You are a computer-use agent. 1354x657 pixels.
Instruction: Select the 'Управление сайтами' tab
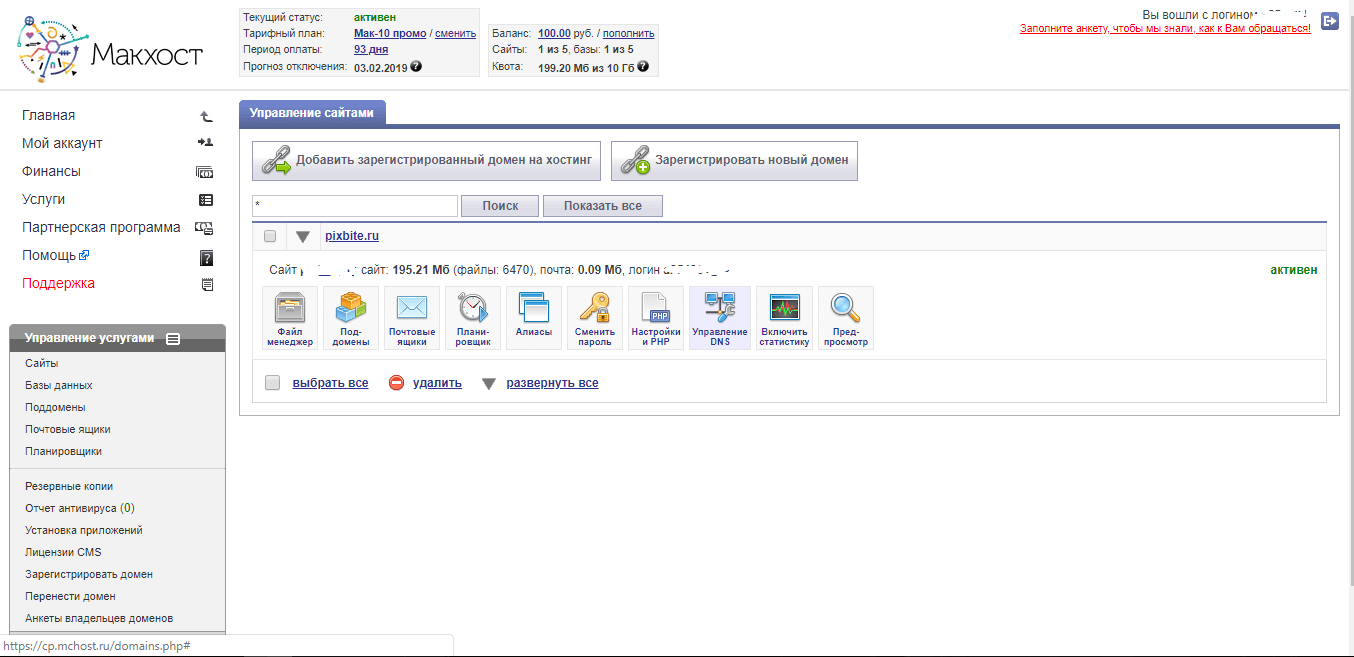312,113
